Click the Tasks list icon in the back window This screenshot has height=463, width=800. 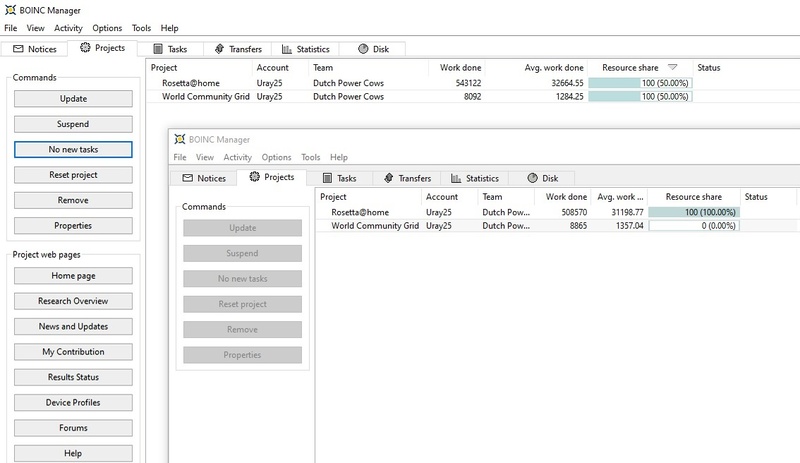point(158,49)
